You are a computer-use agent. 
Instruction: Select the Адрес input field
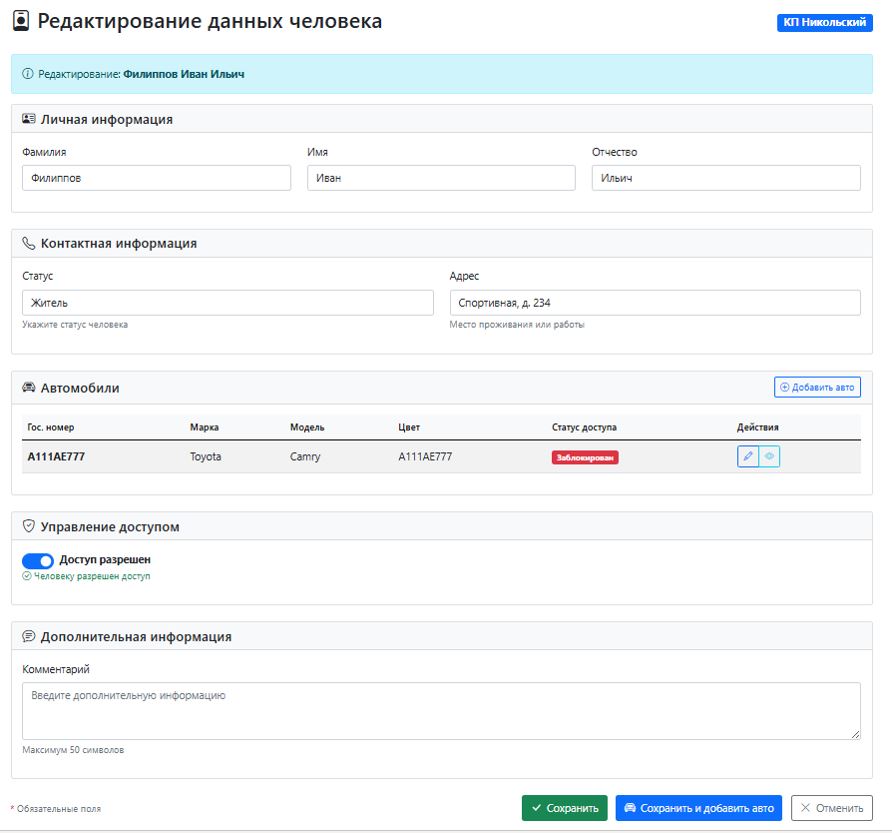655,302
